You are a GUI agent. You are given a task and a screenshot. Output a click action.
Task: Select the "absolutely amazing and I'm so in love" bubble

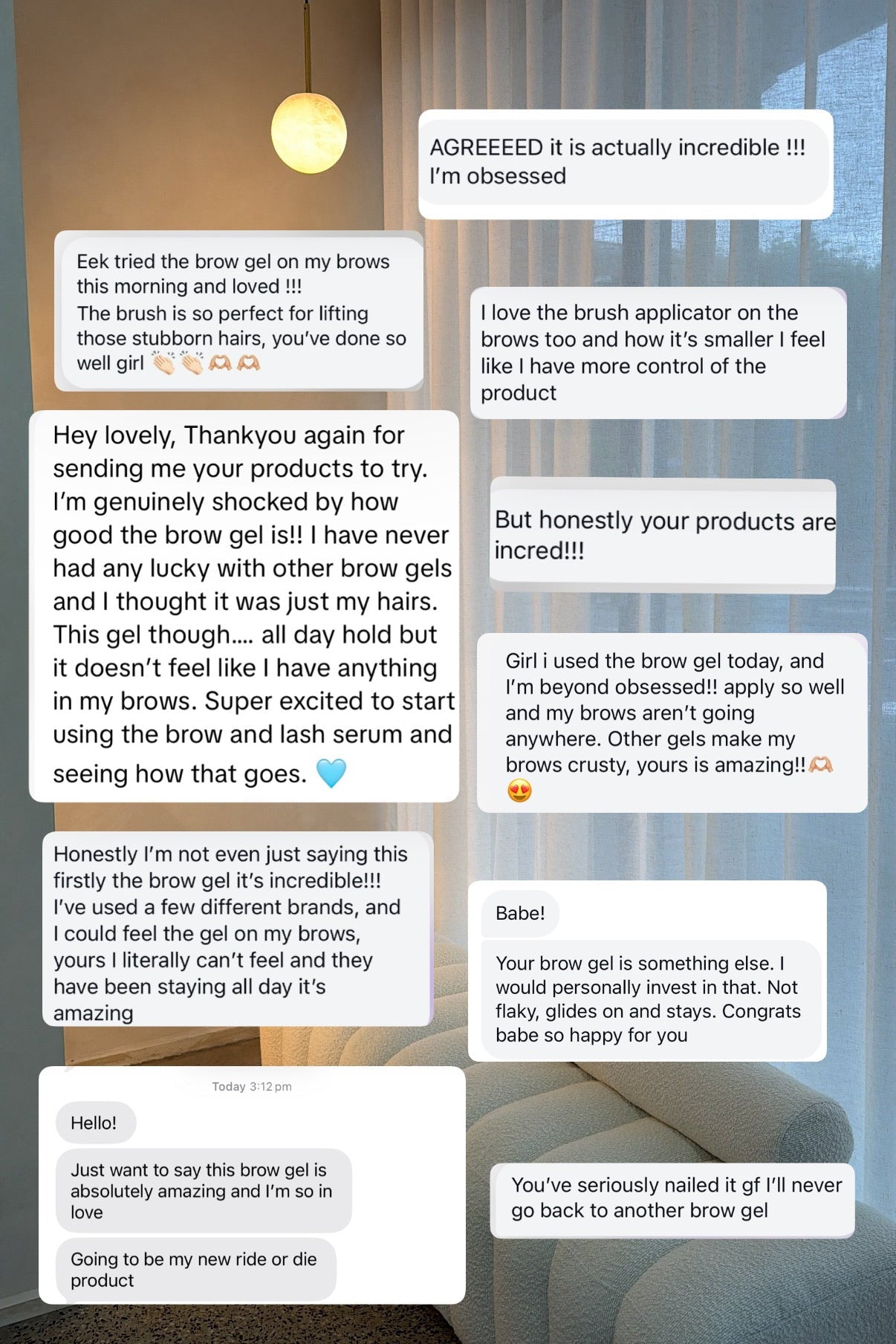click(x=202, y=1190)
